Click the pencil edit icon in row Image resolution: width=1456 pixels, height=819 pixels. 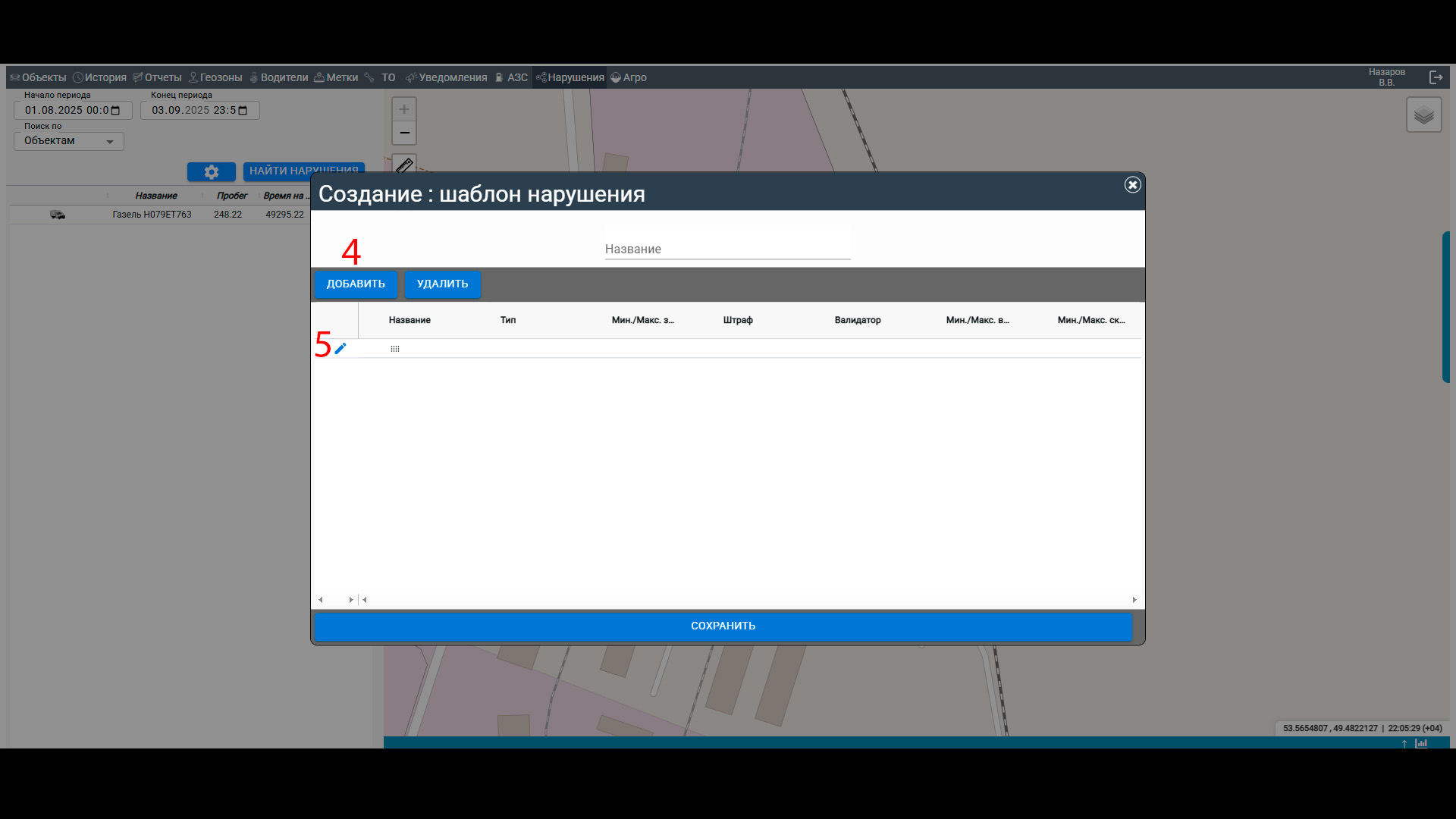(340, 348)
